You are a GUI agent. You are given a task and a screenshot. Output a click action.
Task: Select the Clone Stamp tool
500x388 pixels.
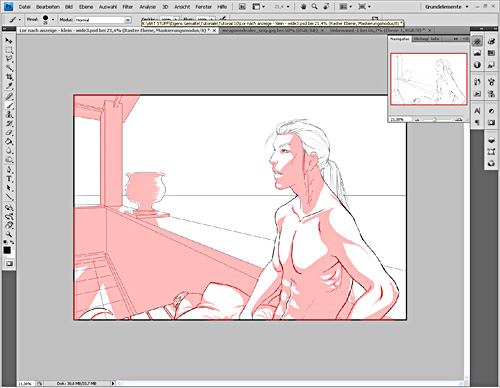pyautogui.click(x=9, y=115)
